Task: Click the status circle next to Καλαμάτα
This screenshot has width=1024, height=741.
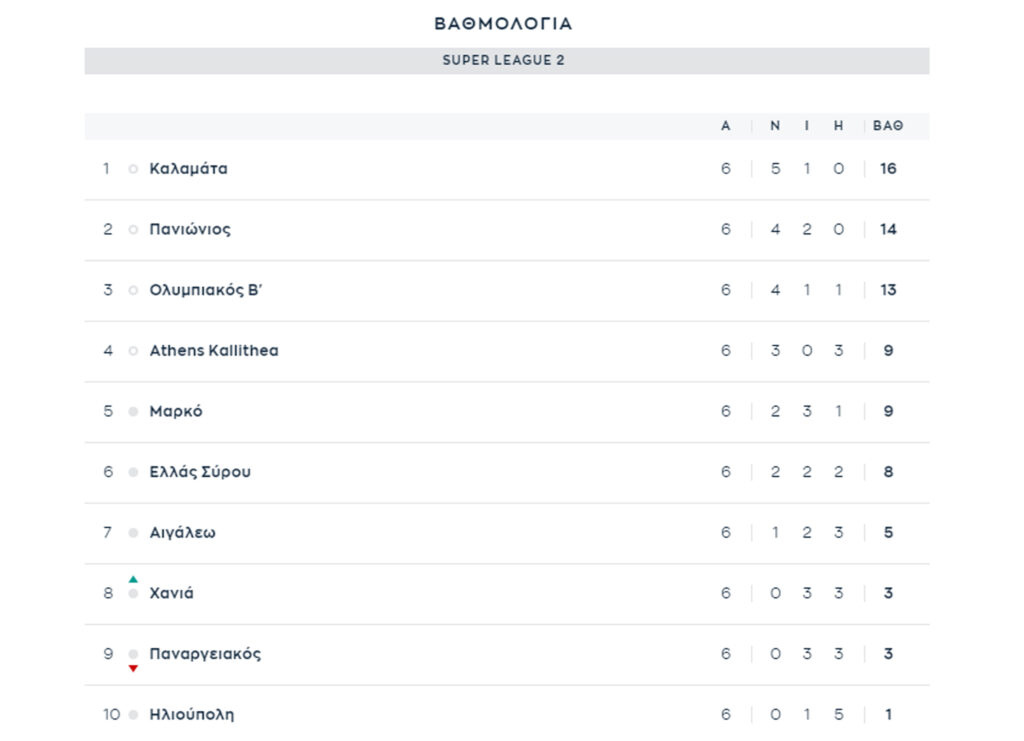Action: click(133, 169)
